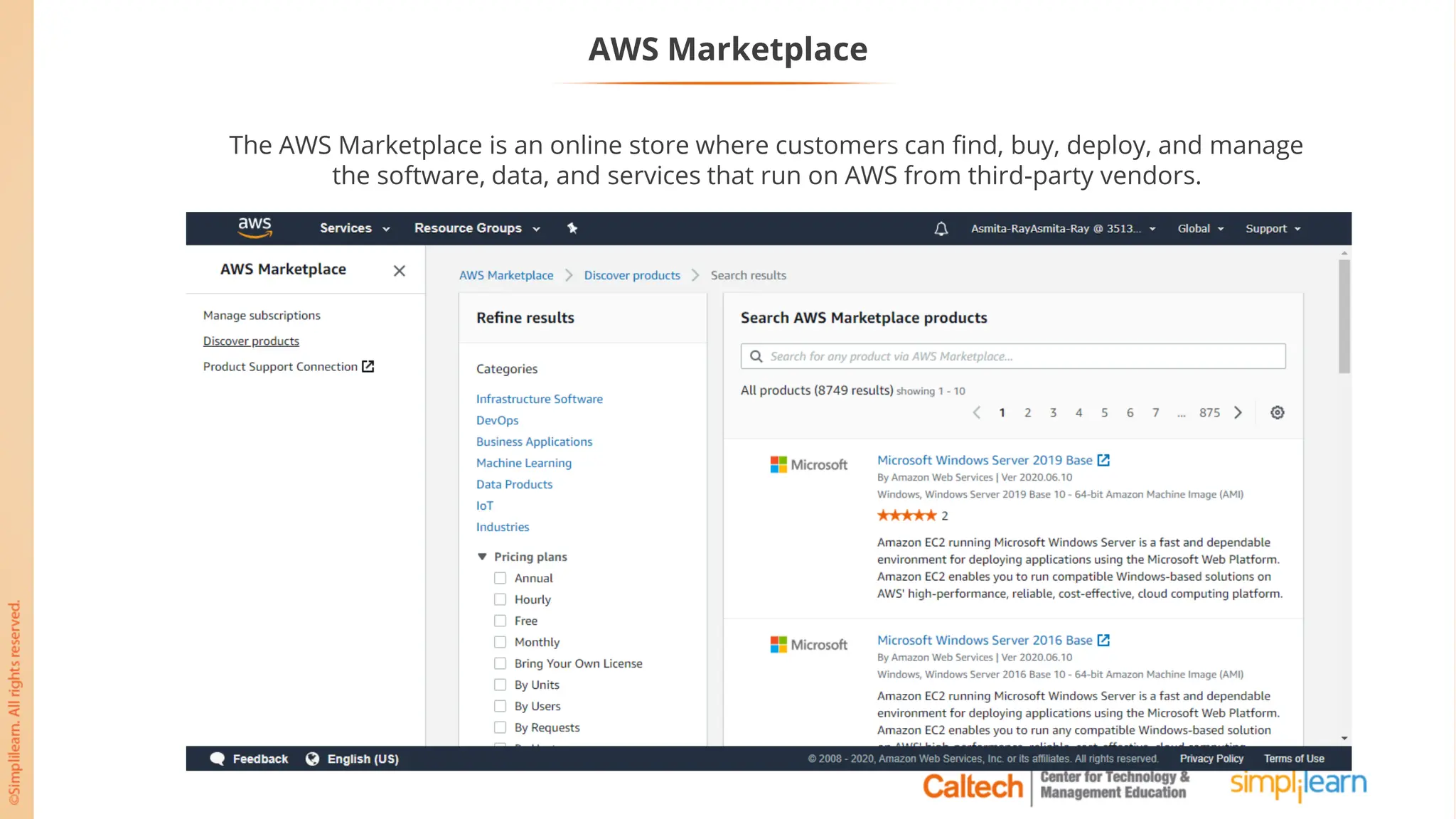Image resolution: width=1456 pixels, height=819 pixels.
Task: Filter by DevOps category
Action: [x=497, y=420]
